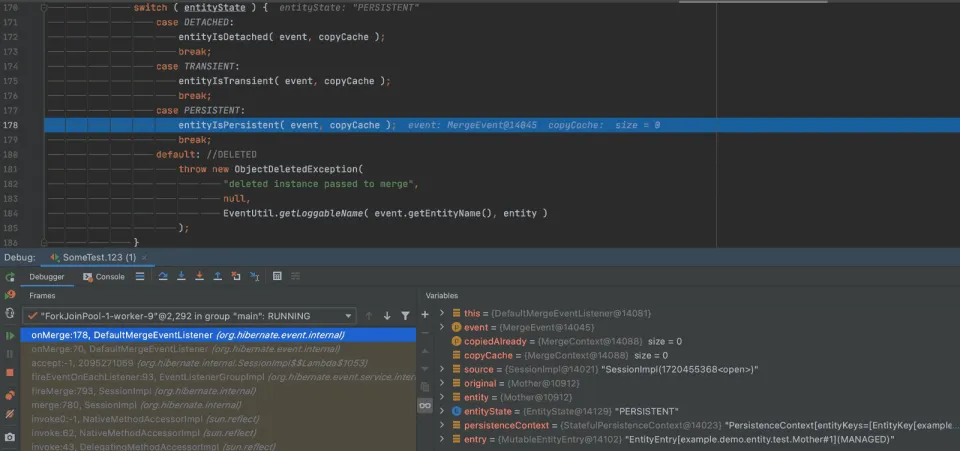Click the fold marker at line 186
The width and height of the screenshot is (960, 451).
point(44,242)
